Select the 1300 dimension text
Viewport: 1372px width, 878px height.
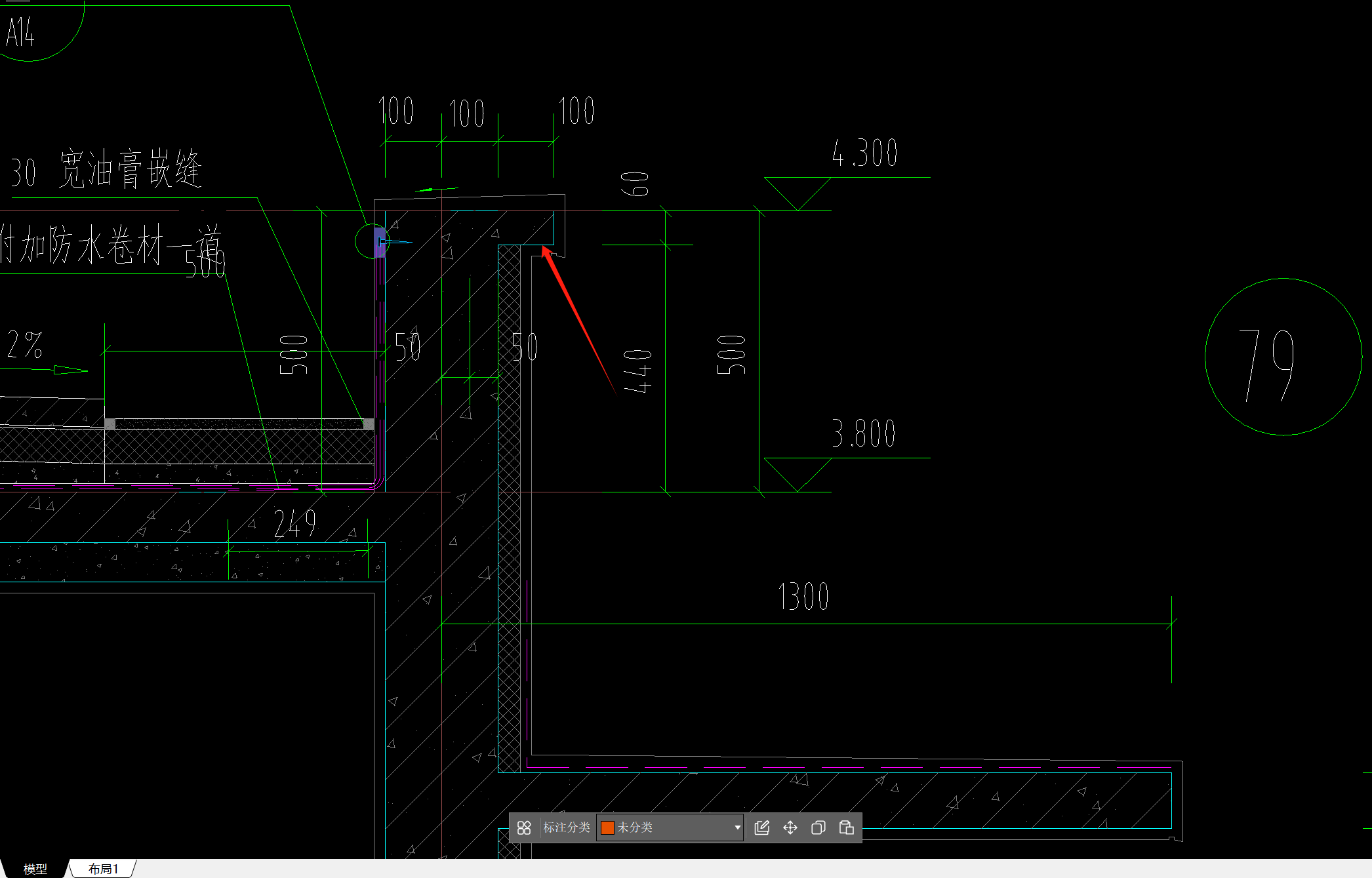[803, 597]
